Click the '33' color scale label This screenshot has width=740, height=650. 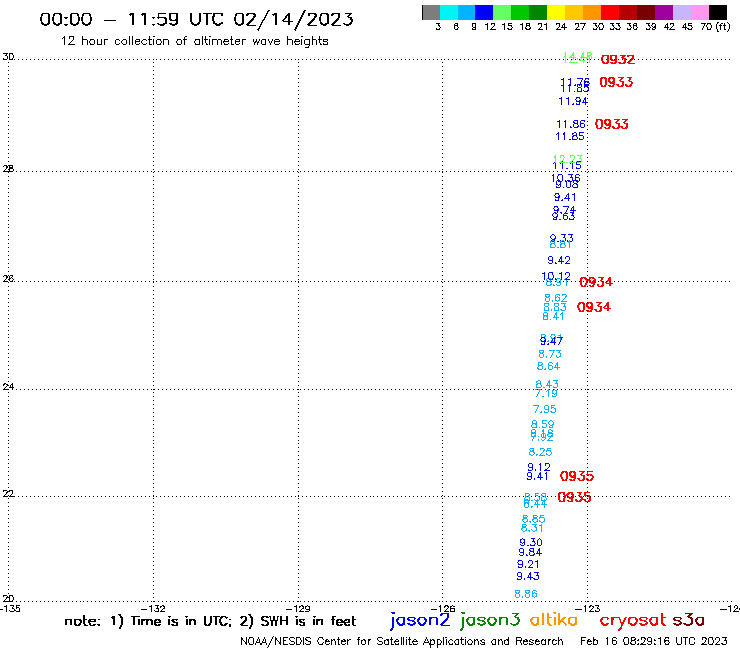click(615, 27)
